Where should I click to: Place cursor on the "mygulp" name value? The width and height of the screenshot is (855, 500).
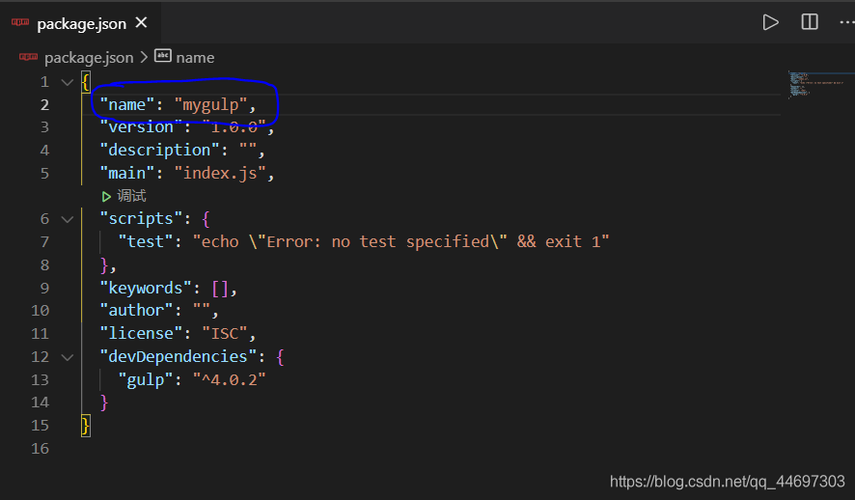[214, 104]
